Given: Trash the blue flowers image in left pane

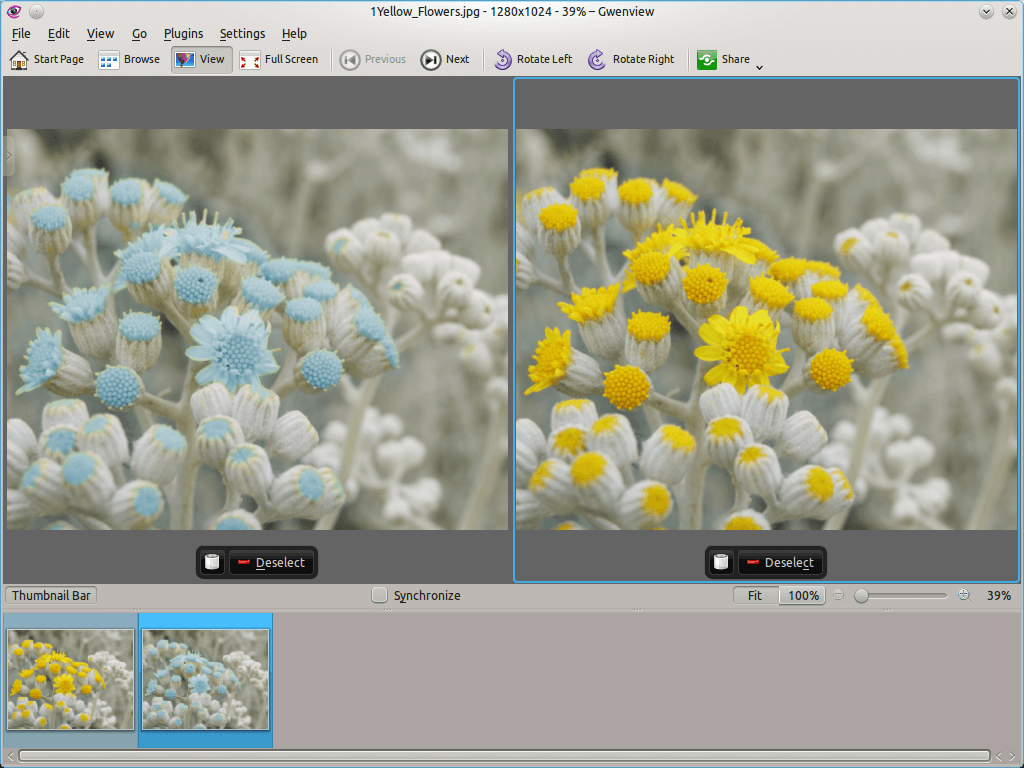Looking at the screenshot, I should coord(211,562).
